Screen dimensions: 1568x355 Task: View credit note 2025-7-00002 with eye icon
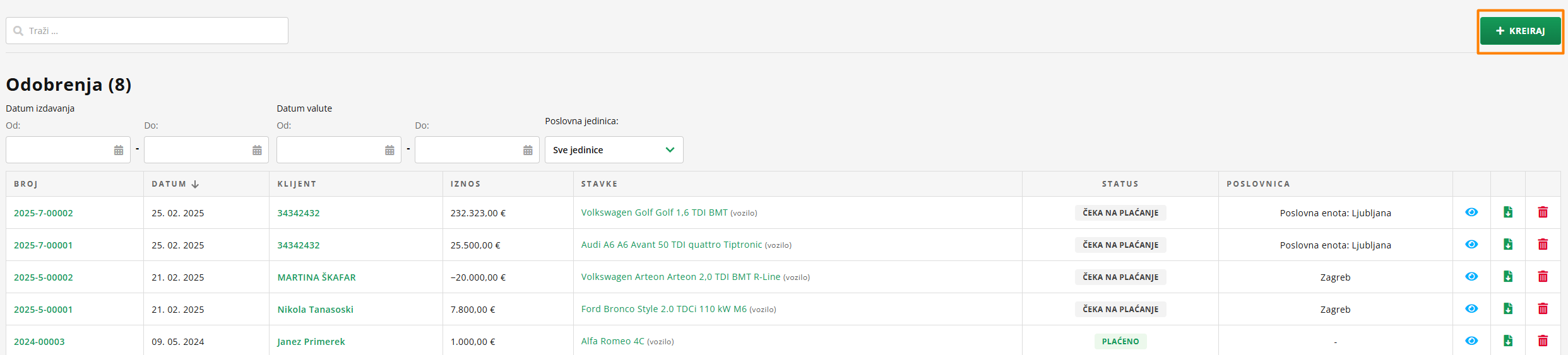coord(1471,212)
